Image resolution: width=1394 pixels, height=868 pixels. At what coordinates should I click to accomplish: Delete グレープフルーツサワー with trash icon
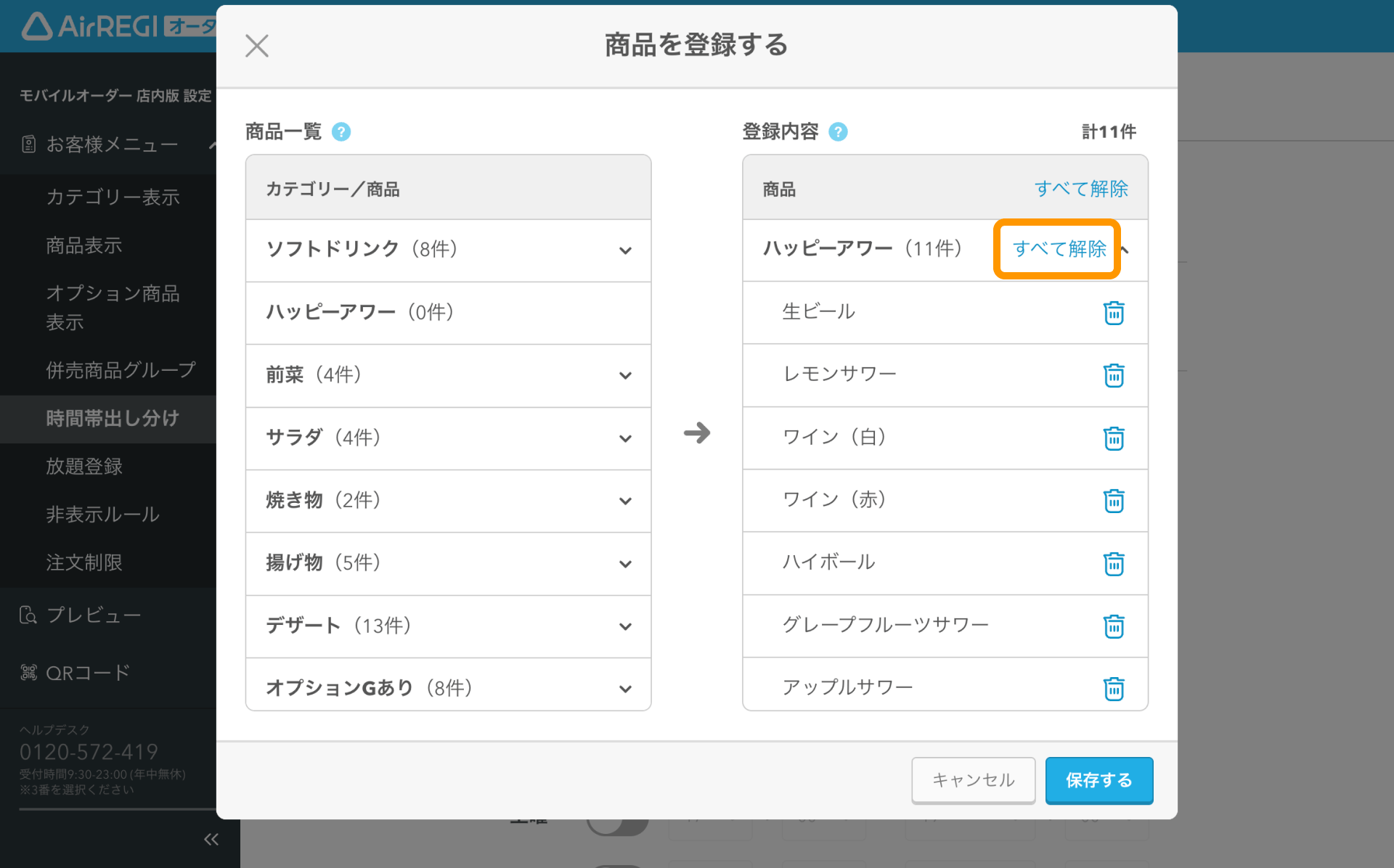tap(1114, 626)
